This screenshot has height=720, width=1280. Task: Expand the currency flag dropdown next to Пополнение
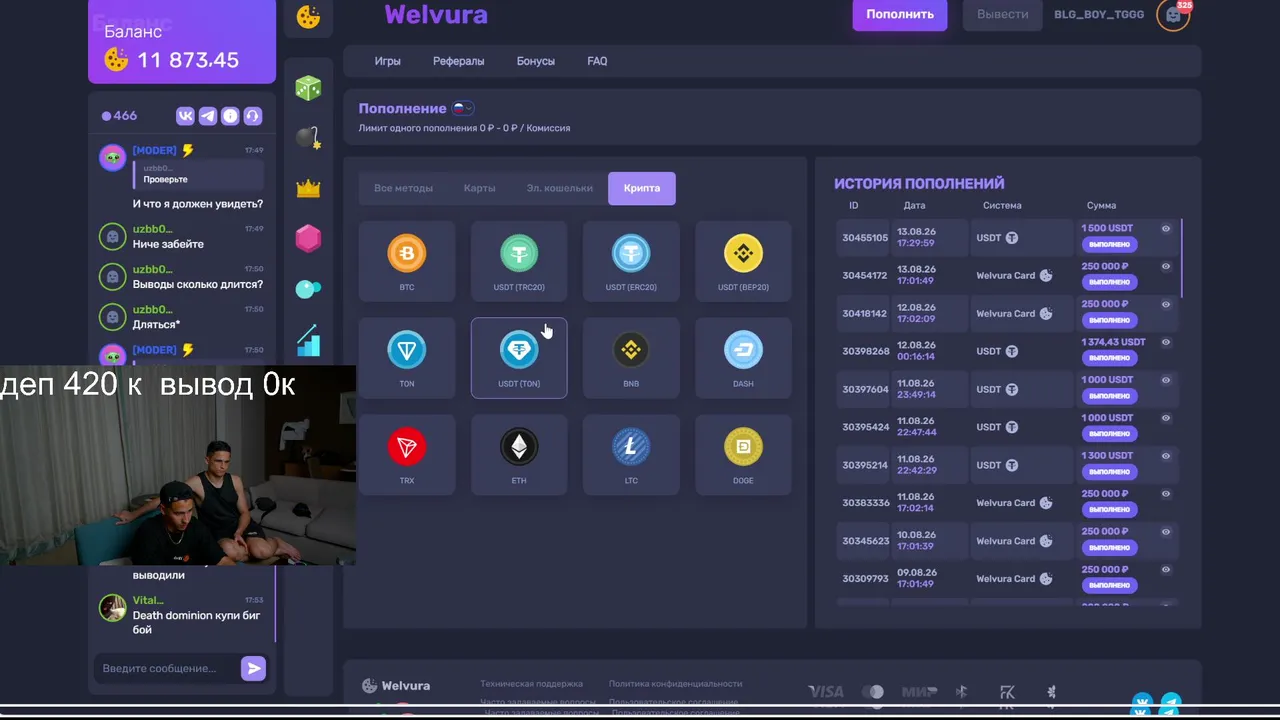(463, 108)
